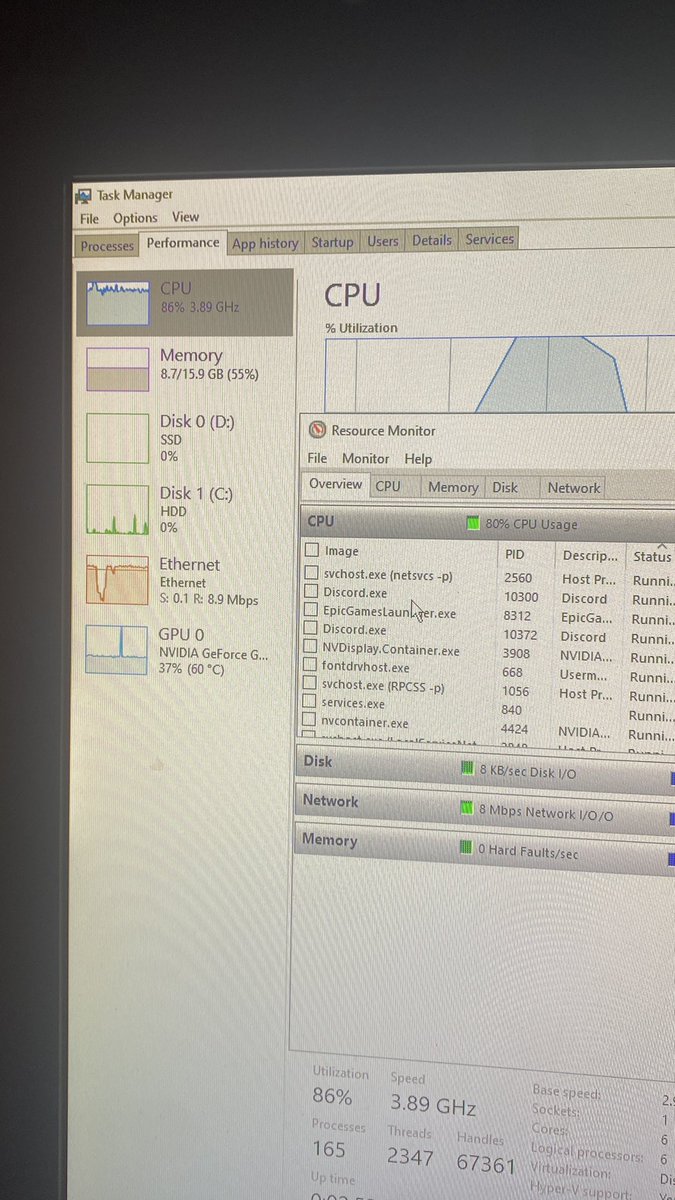Select the CPU graph thumbnail in the sidebar
The width and height of the screenshot is (675, 1200).
pos(119,302)
